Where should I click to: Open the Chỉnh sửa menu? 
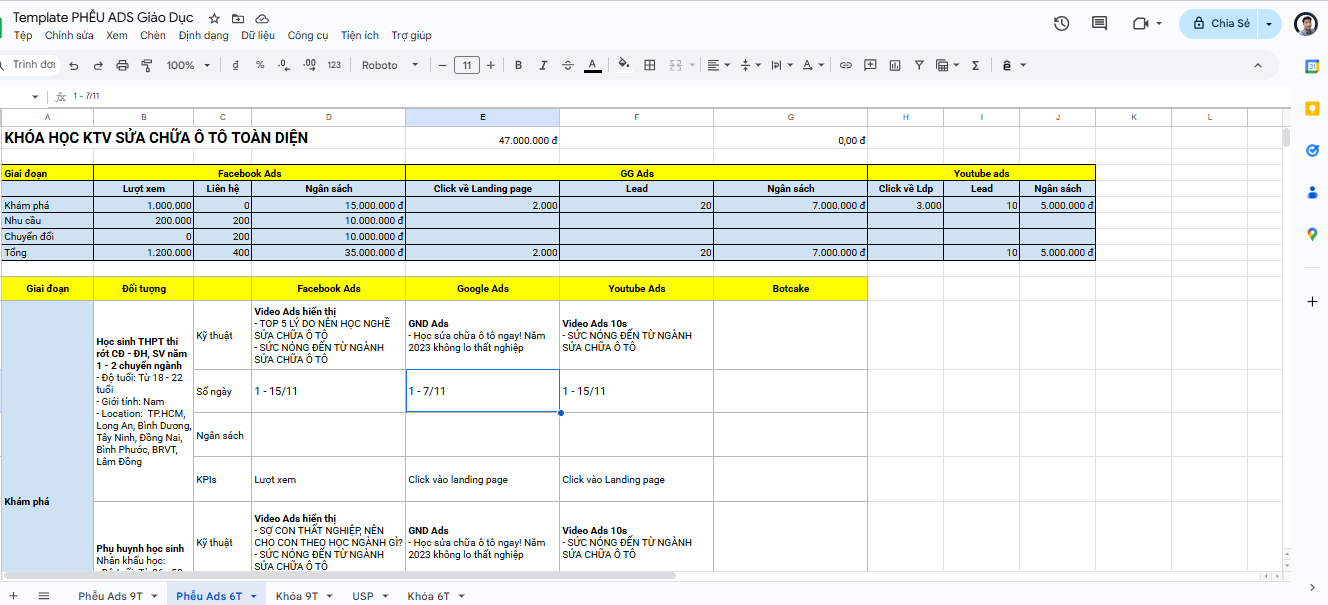click(69, 35)
